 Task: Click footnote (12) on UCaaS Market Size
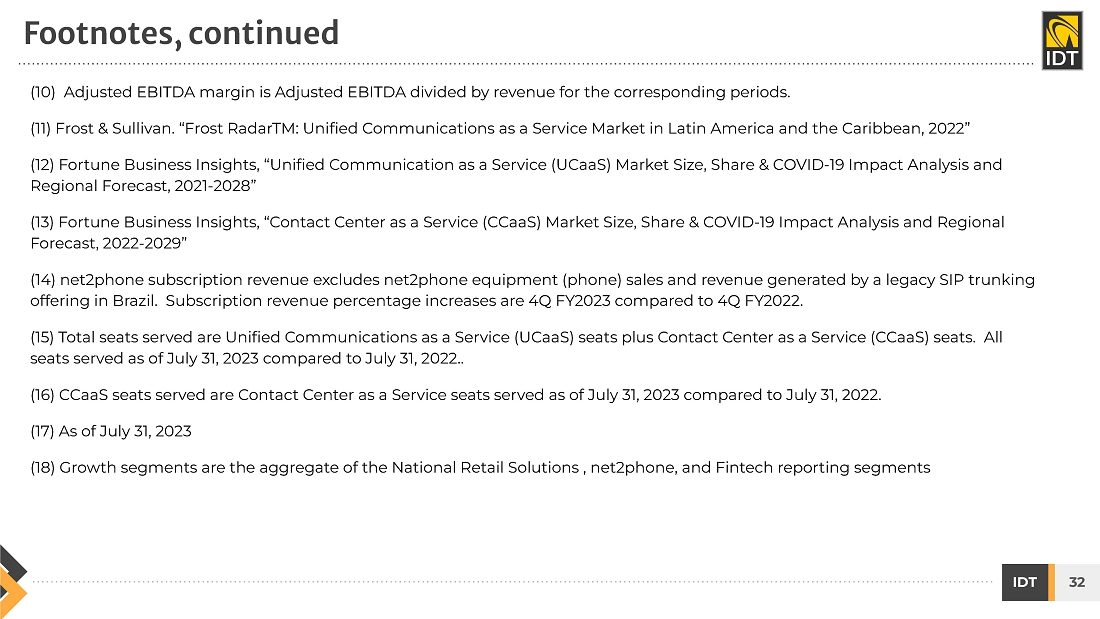click(516, 164)
